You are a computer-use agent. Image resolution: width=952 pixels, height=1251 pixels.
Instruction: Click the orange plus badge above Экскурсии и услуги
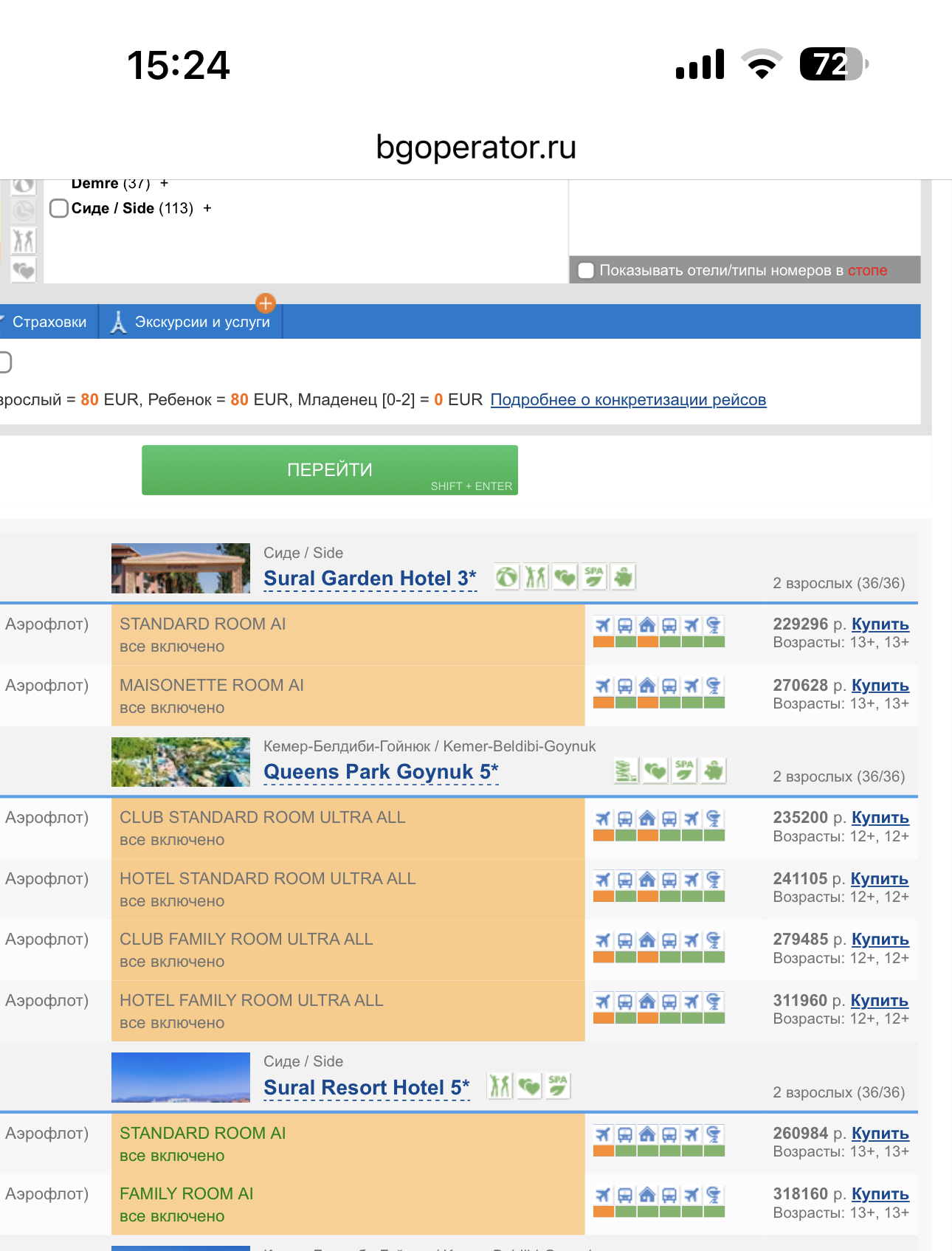tap(266, 303)
